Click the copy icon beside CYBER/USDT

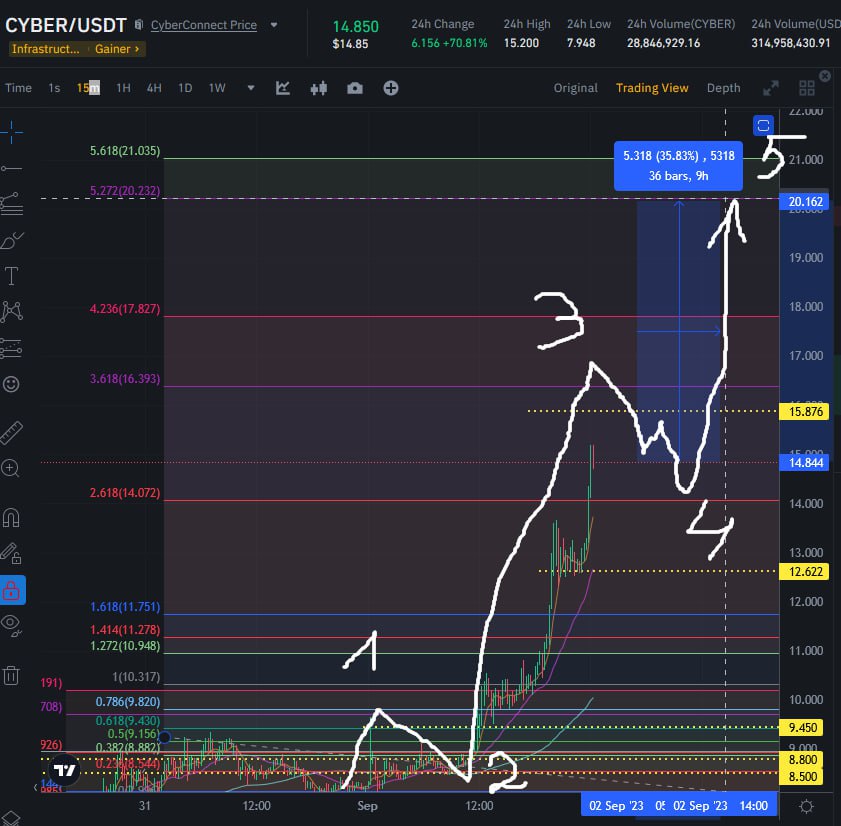click(139, 25)
